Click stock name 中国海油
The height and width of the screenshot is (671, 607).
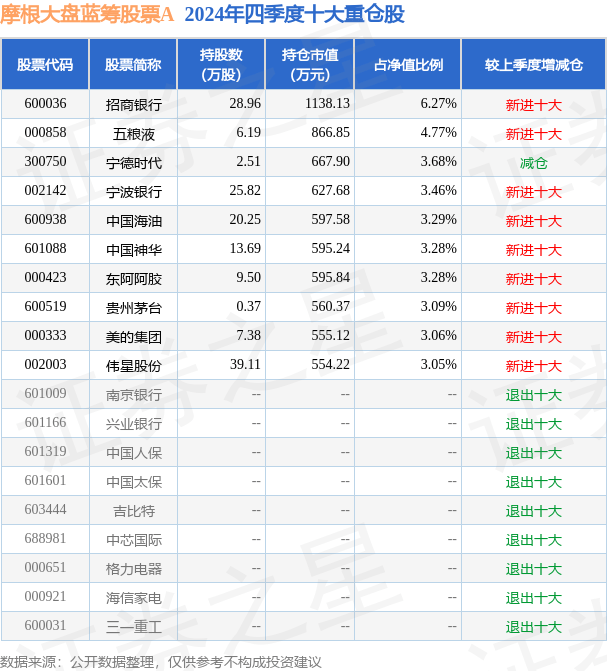click(134, 220)
